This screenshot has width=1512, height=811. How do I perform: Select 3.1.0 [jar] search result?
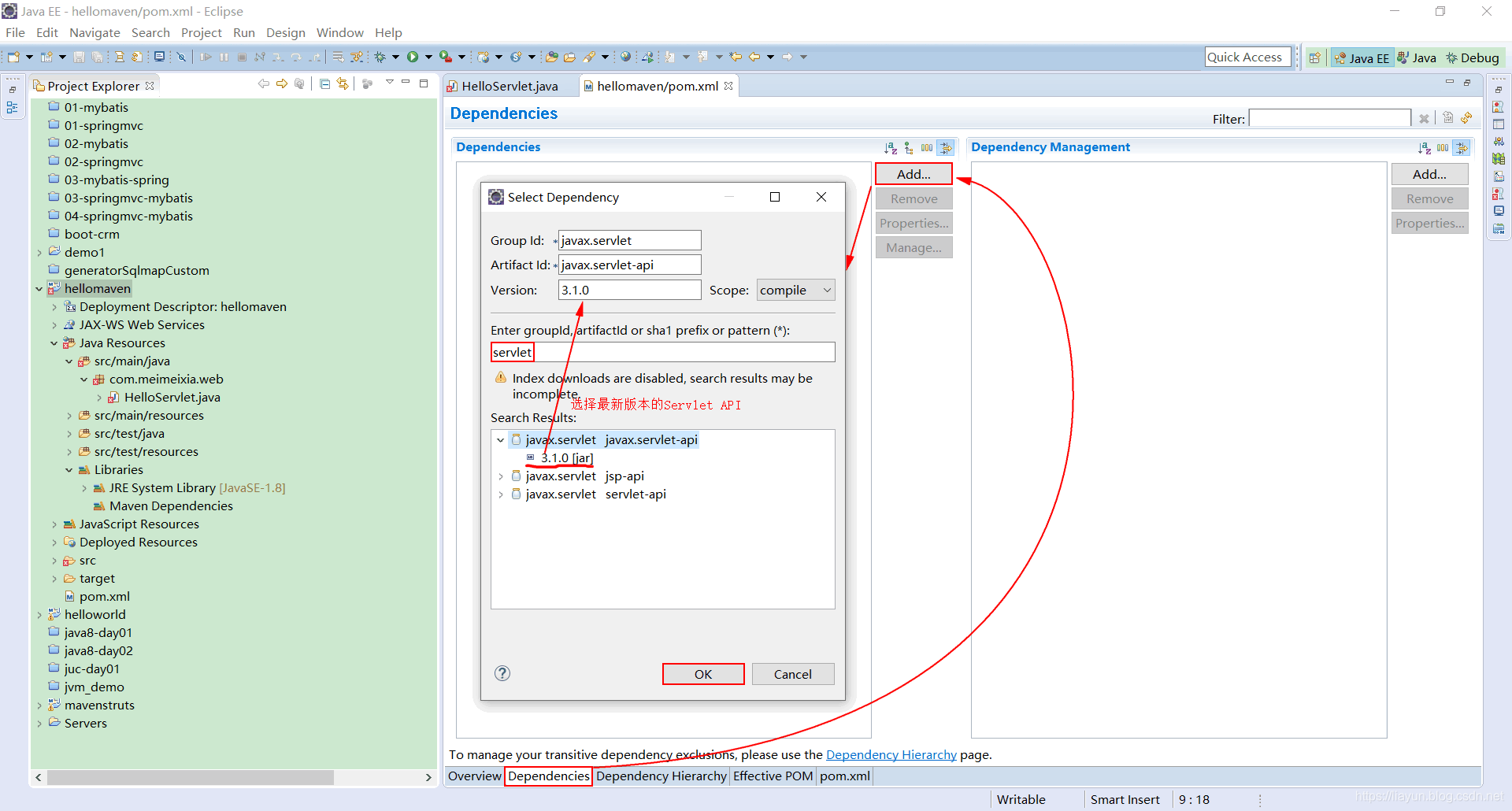coord(567,458)
